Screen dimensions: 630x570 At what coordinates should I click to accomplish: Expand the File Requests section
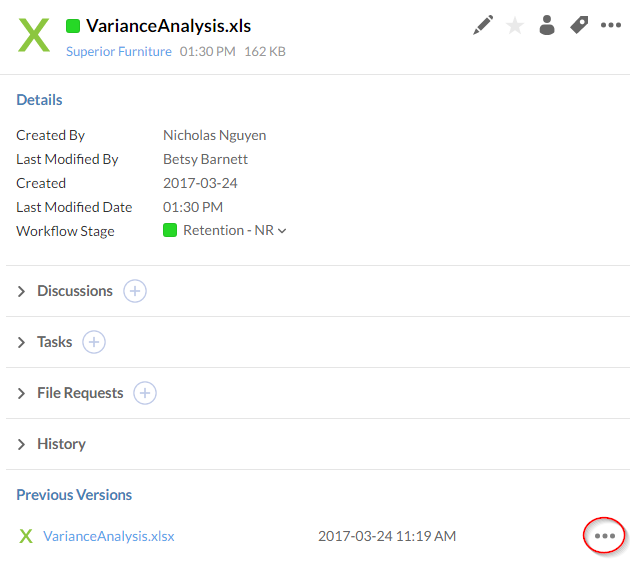80,393
